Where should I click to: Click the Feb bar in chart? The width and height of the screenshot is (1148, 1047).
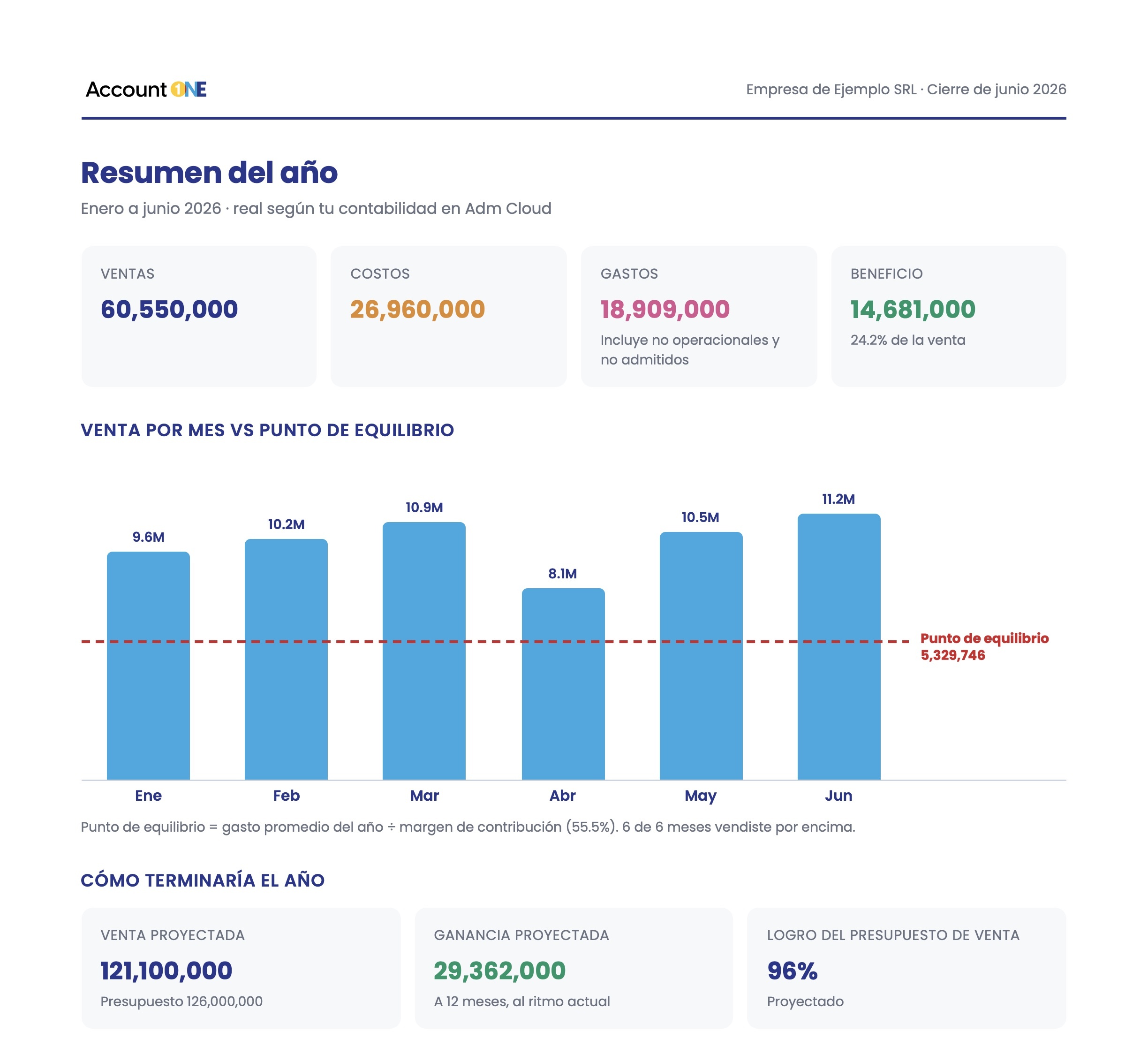287,659
